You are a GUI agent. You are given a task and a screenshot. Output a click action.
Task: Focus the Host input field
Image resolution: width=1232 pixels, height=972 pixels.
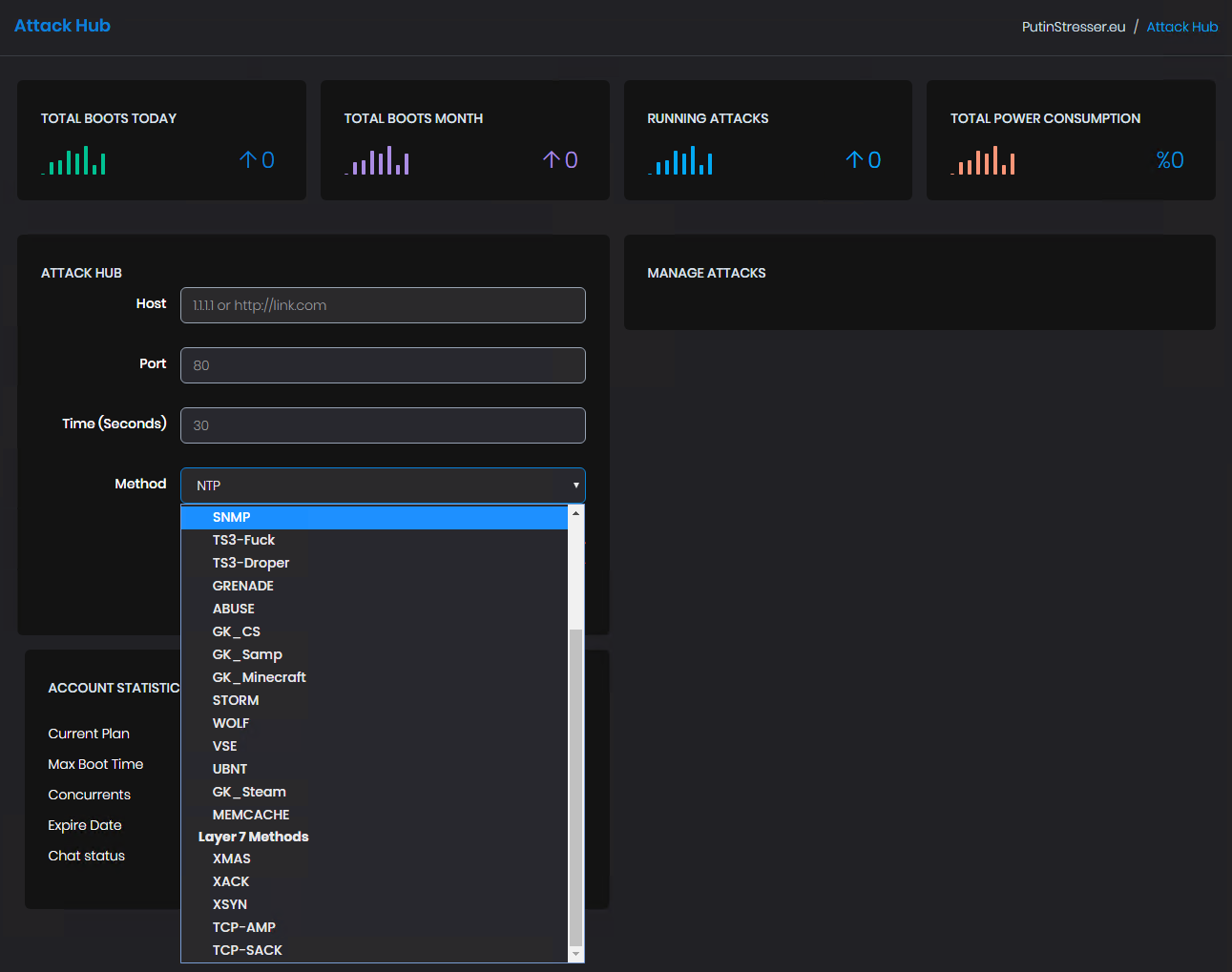pos(383,305)
